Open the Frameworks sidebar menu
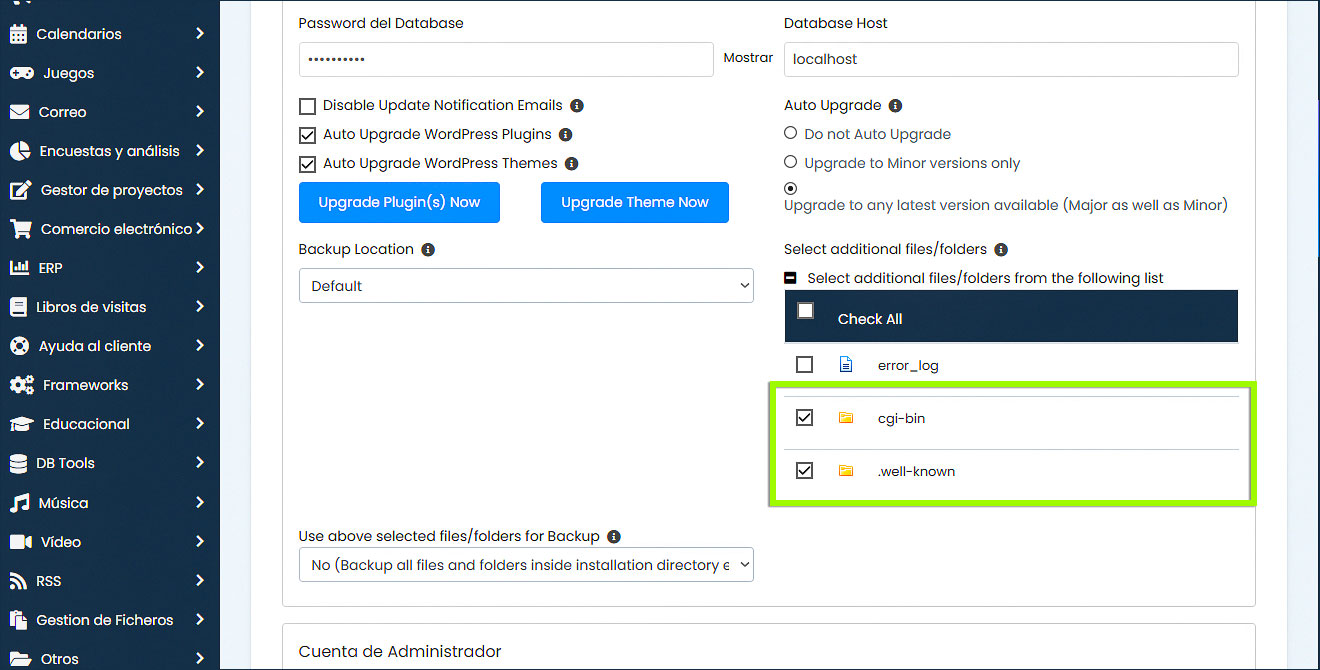Screen dimensions: 1320x670 pos(86,385)
